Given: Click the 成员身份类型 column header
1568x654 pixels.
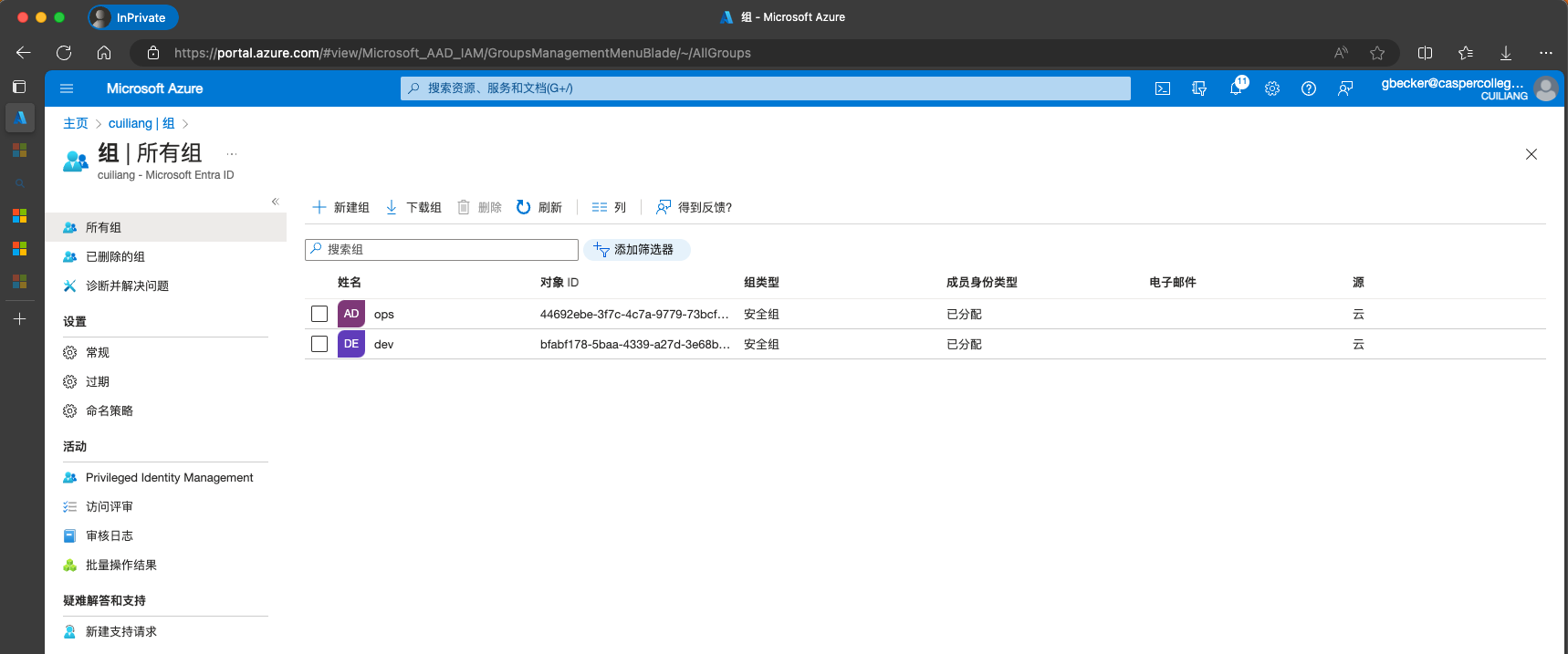Looking at the screenshot, I should [982, 282].
